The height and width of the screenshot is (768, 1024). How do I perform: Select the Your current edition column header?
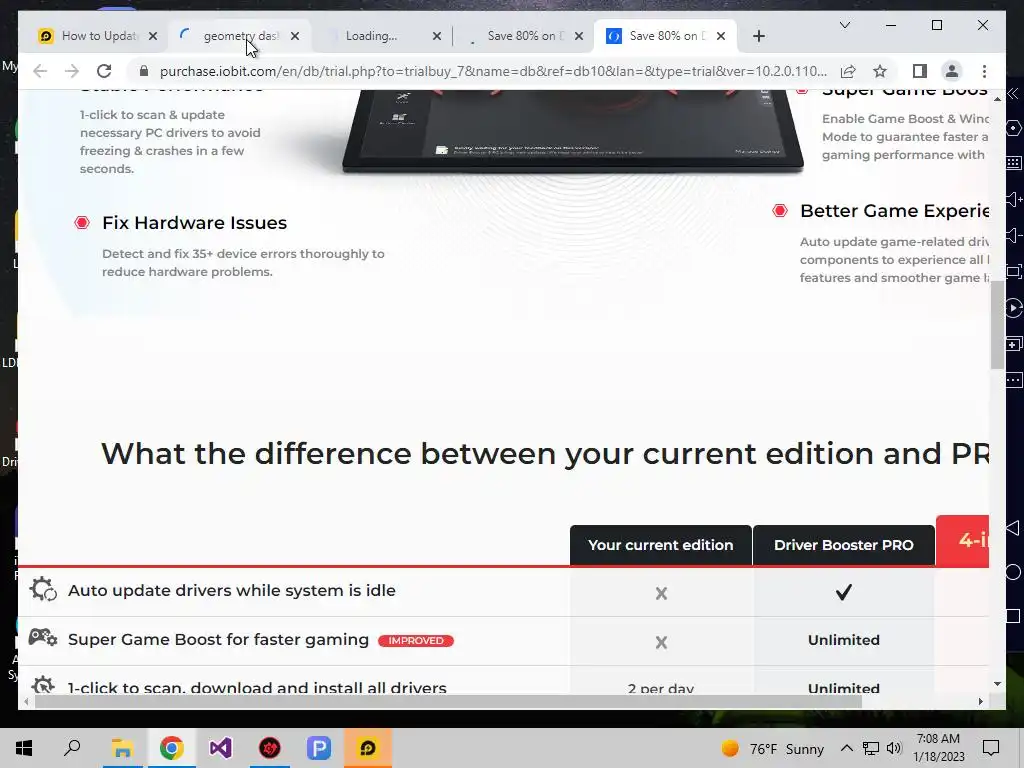point(660,545)
